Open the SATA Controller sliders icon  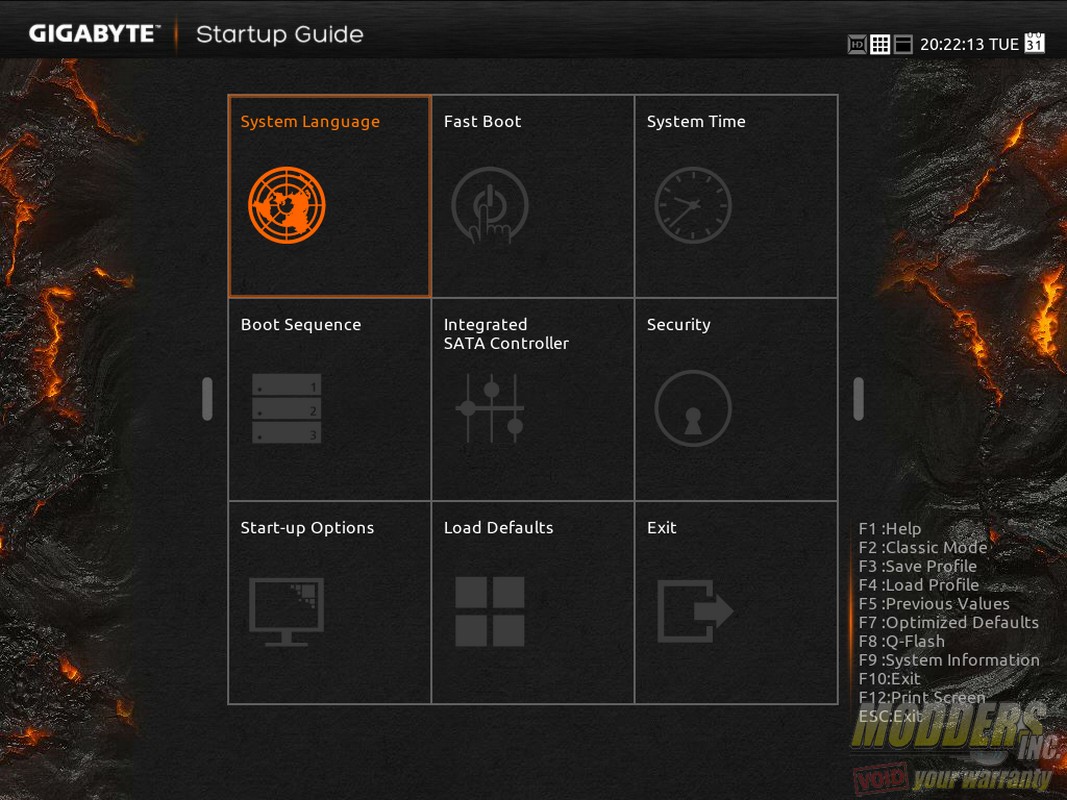pos(490,408)
